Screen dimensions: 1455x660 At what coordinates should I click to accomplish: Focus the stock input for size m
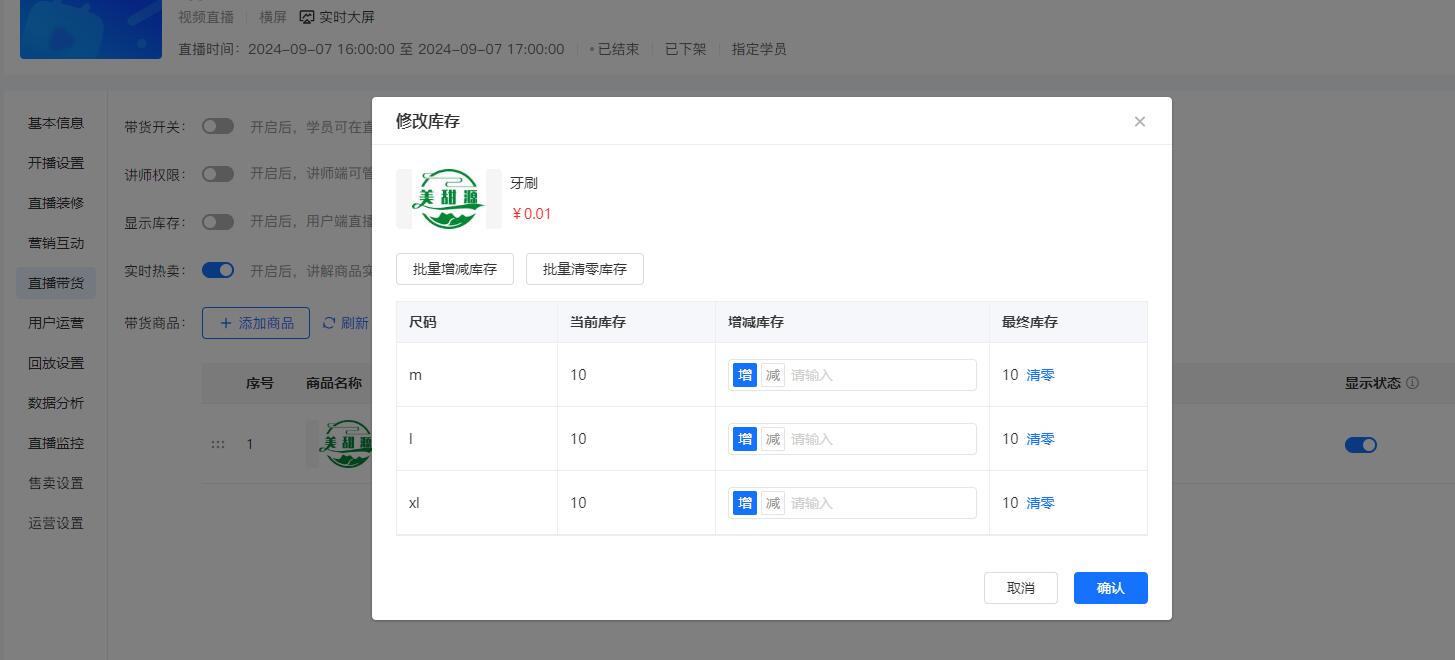click(878, 375)
